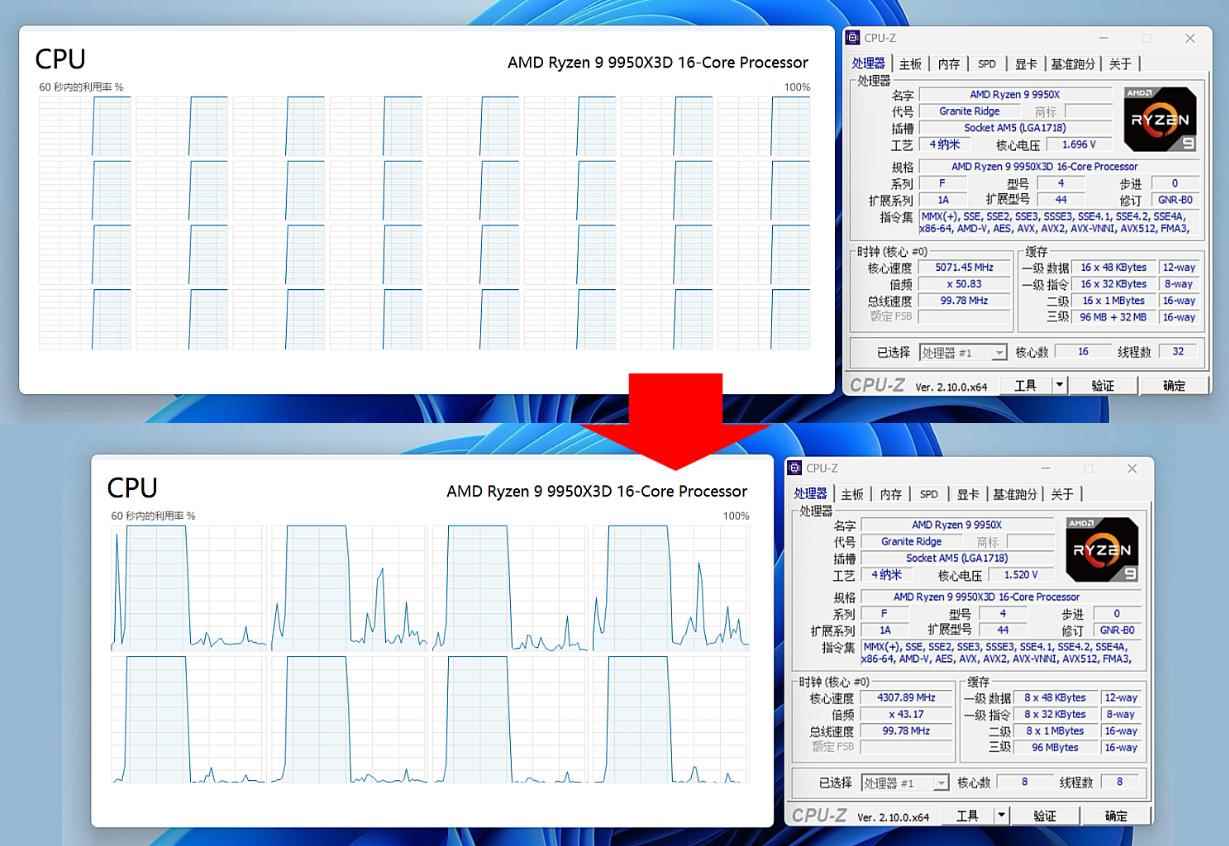Click L1 data value 8 x 48 KBytes

coord(1055,698)
